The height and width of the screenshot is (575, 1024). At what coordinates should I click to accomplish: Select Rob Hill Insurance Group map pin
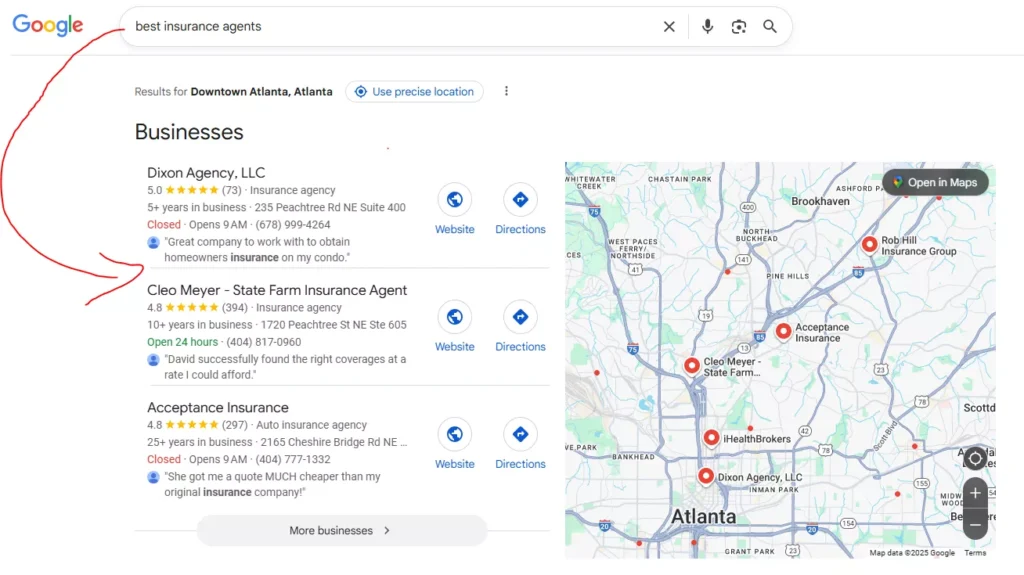click(x=869, y=244)
